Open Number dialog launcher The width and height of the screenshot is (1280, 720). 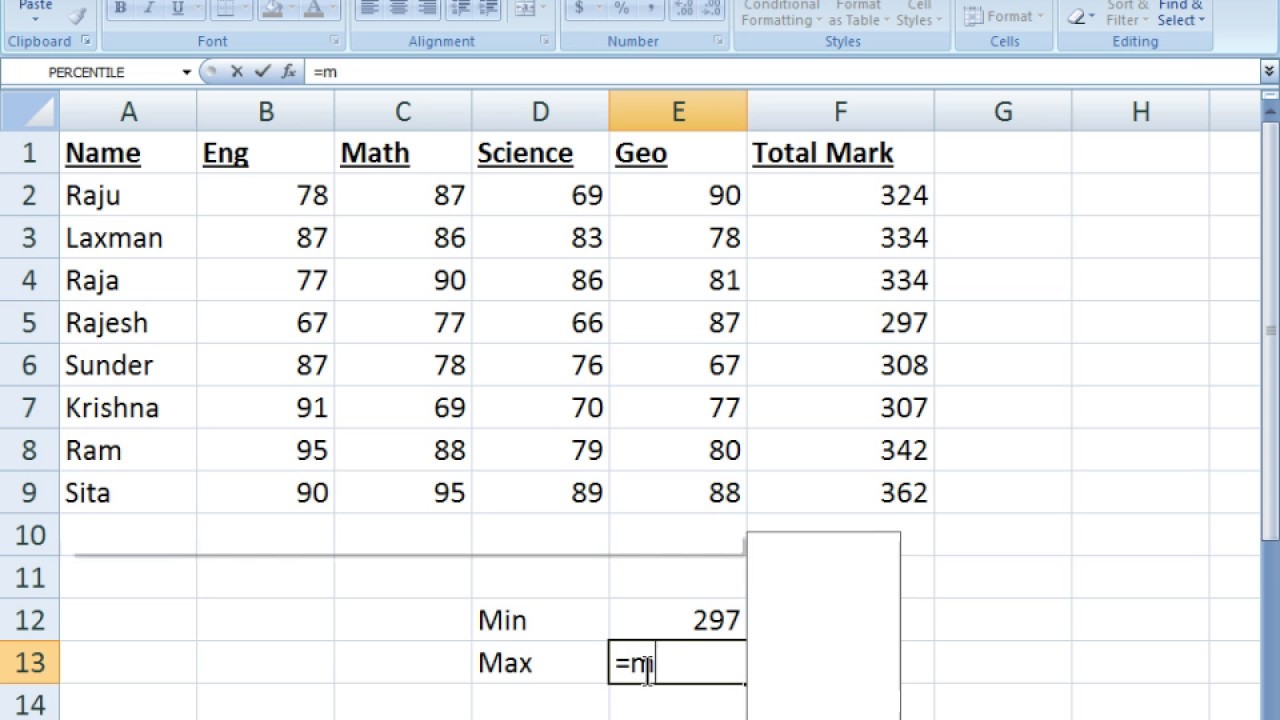tap(719, 41)
